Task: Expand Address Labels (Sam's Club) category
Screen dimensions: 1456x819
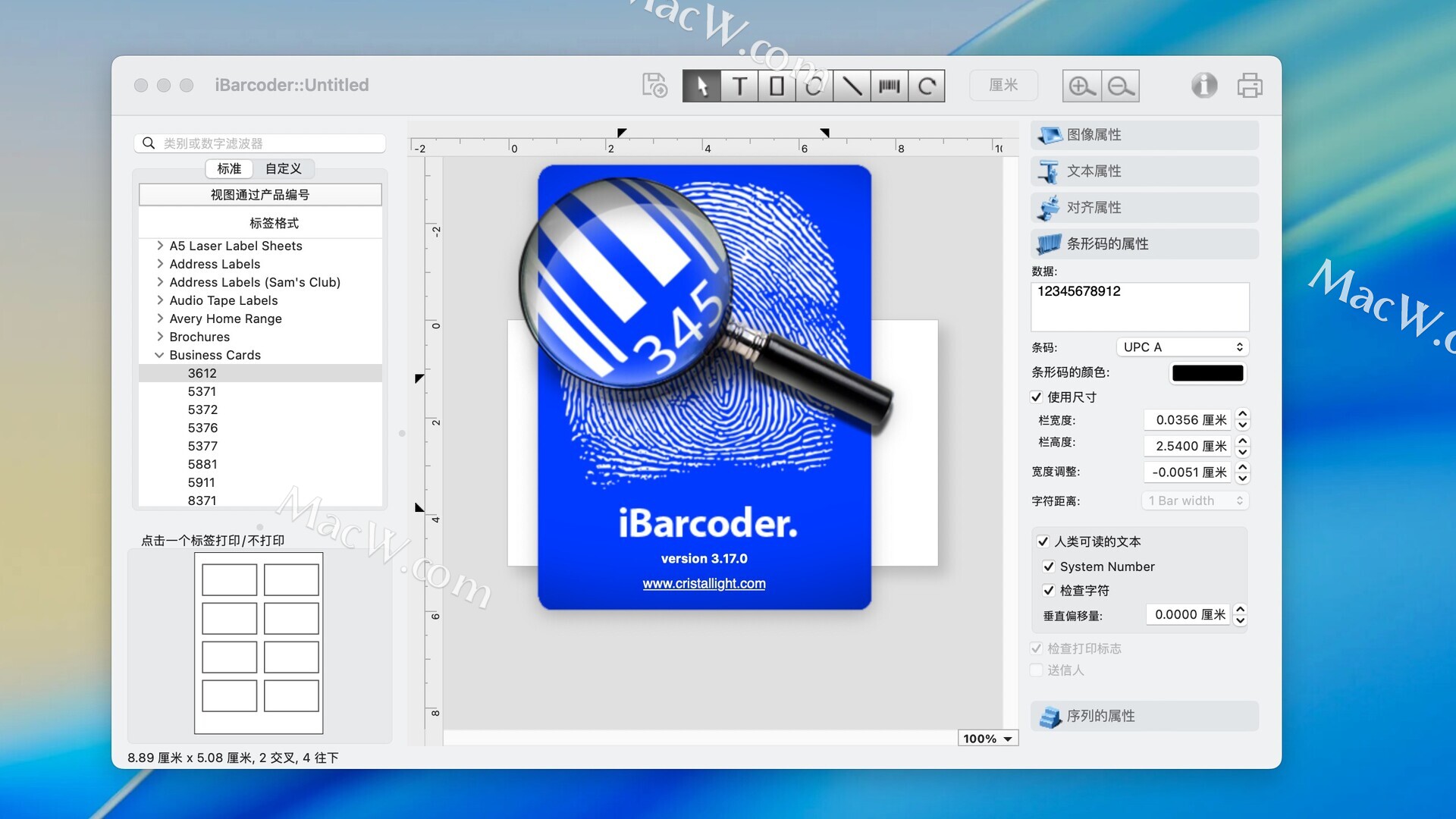Action: 160,282
